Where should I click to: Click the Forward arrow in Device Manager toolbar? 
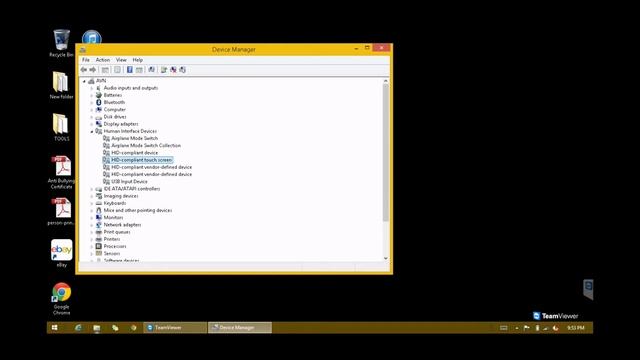[x=93, y=70]
